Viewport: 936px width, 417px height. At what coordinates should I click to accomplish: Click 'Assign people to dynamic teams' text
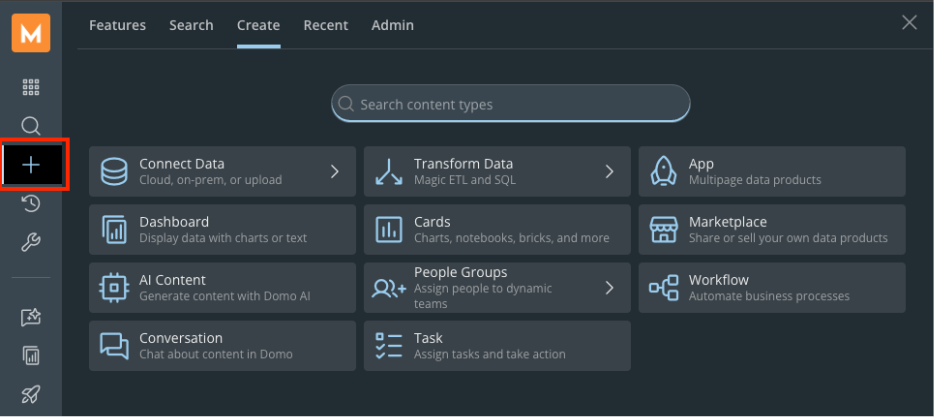(x=484, y=296)
